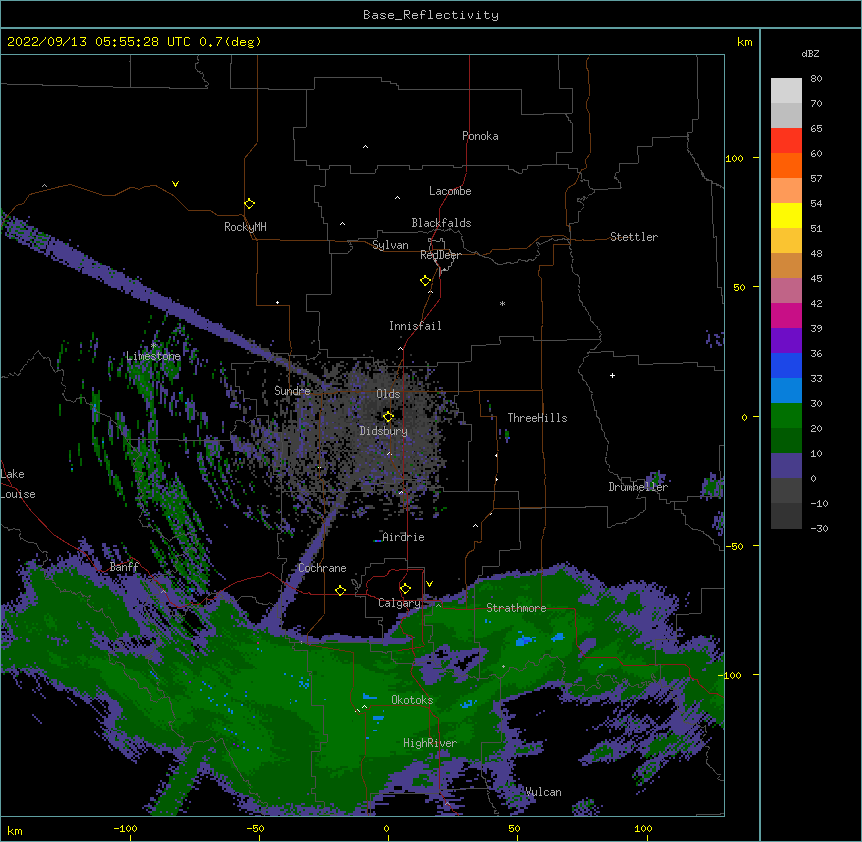Click the Calgary label
862x842 pixels.
[x=399, y=603]
